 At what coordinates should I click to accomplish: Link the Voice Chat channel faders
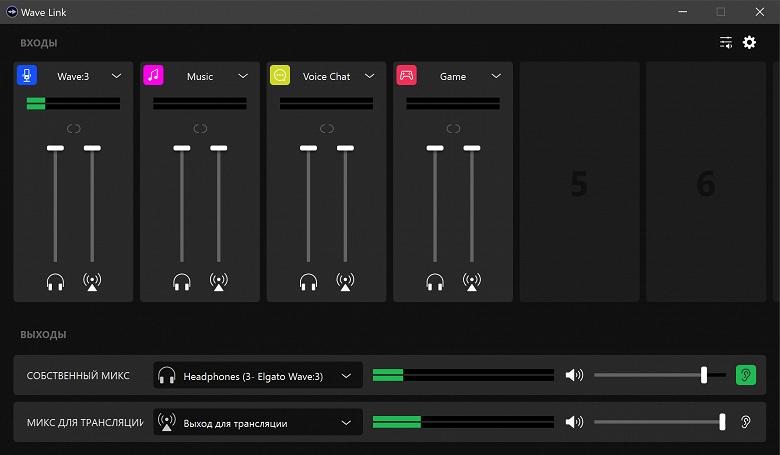click(x=327, y=129)
